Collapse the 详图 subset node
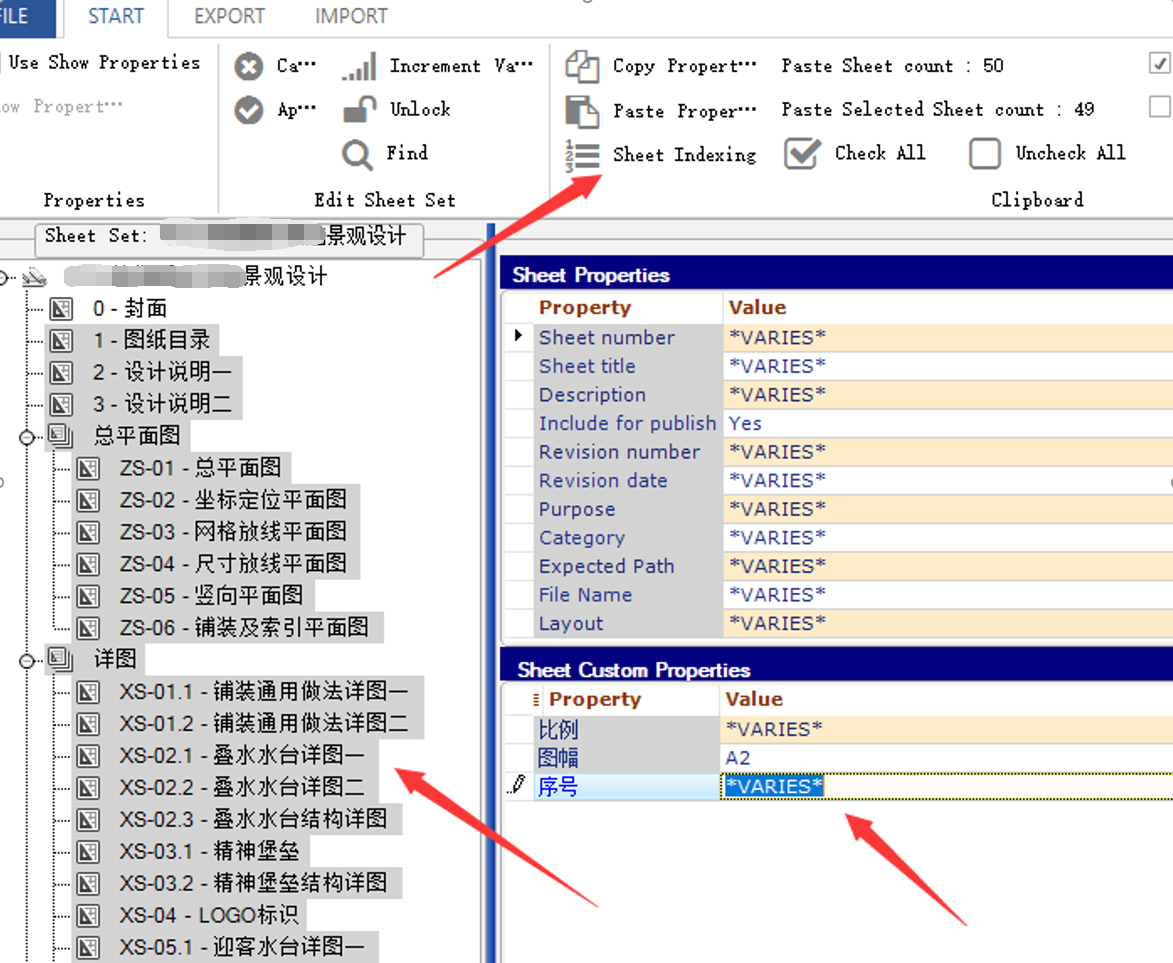 27,660
